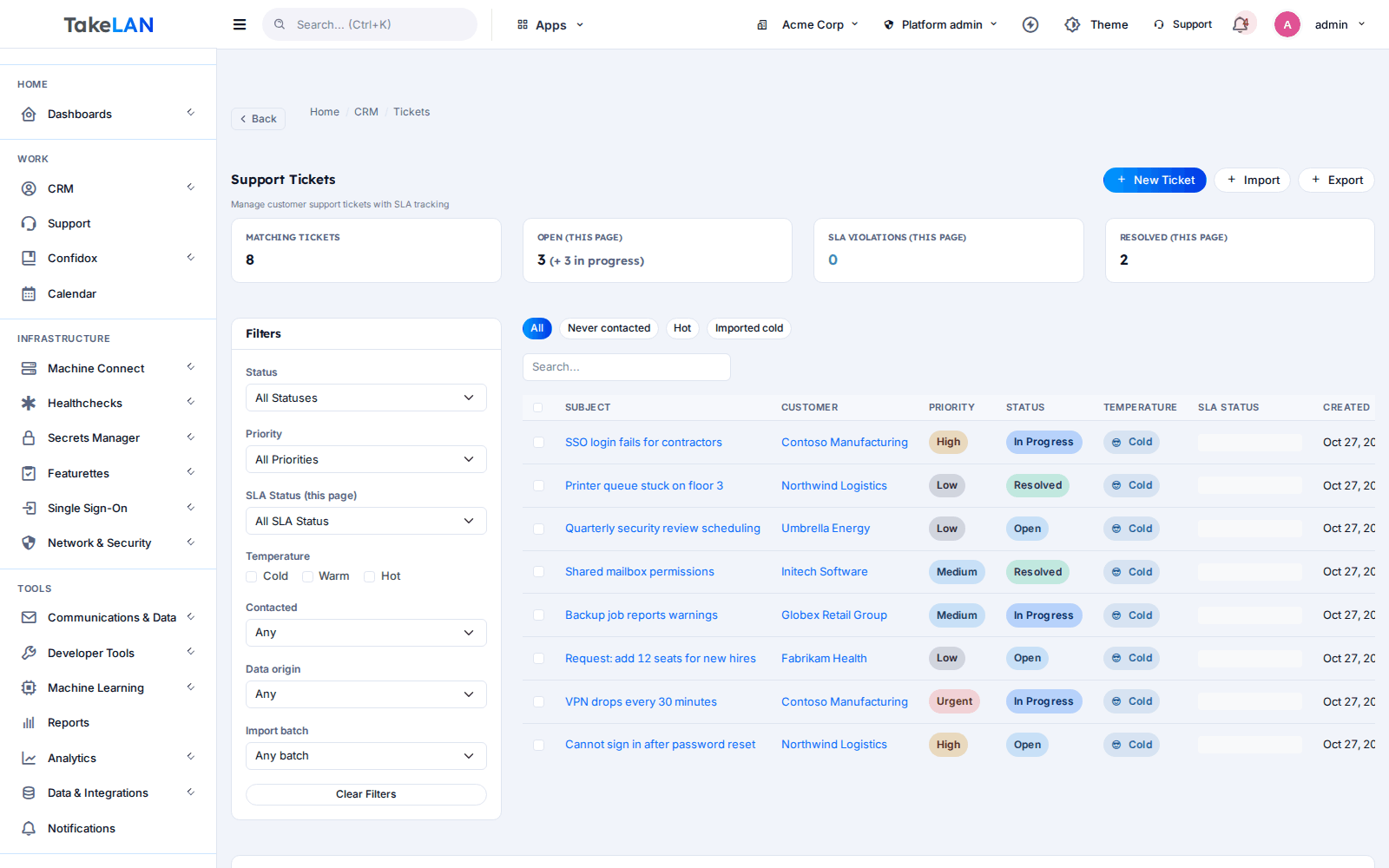Open the Apps menu dropdown
The height and width of the screenshot is (868, 1389).
(550, 24)
